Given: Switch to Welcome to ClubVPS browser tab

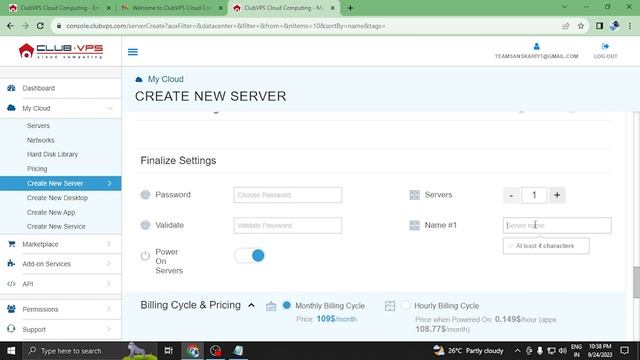Looking at the screenshot, I should click(x=171, y=8).
